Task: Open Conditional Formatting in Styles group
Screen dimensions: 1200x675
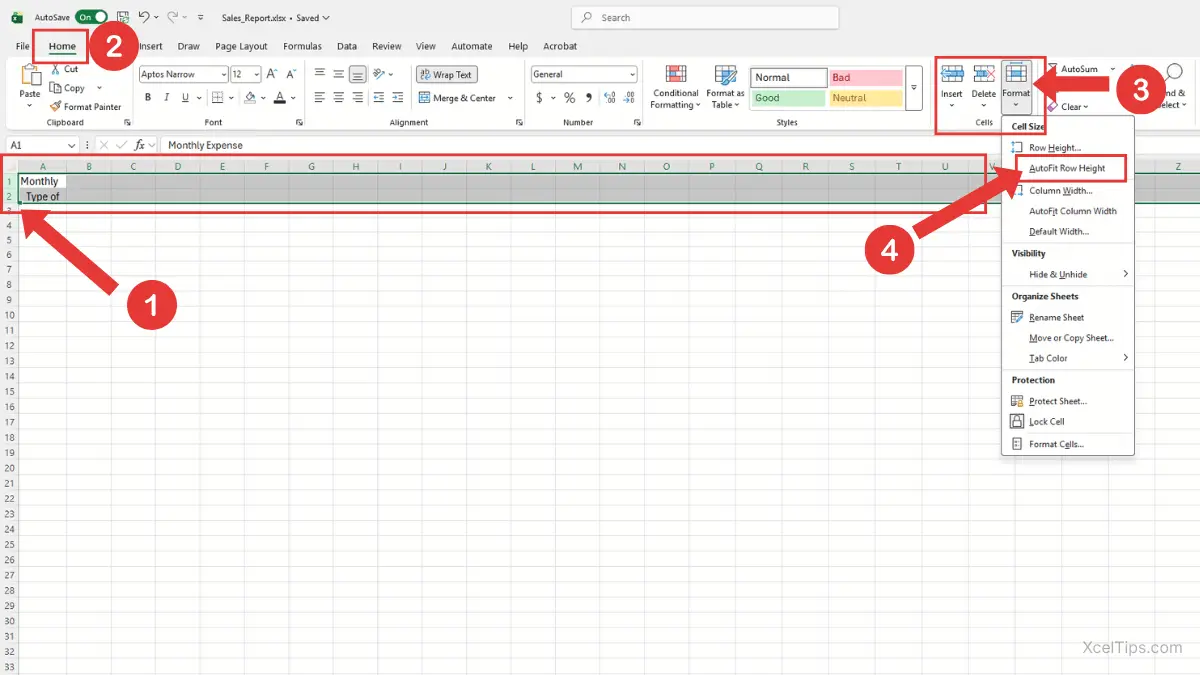Action: pos(676,86)
